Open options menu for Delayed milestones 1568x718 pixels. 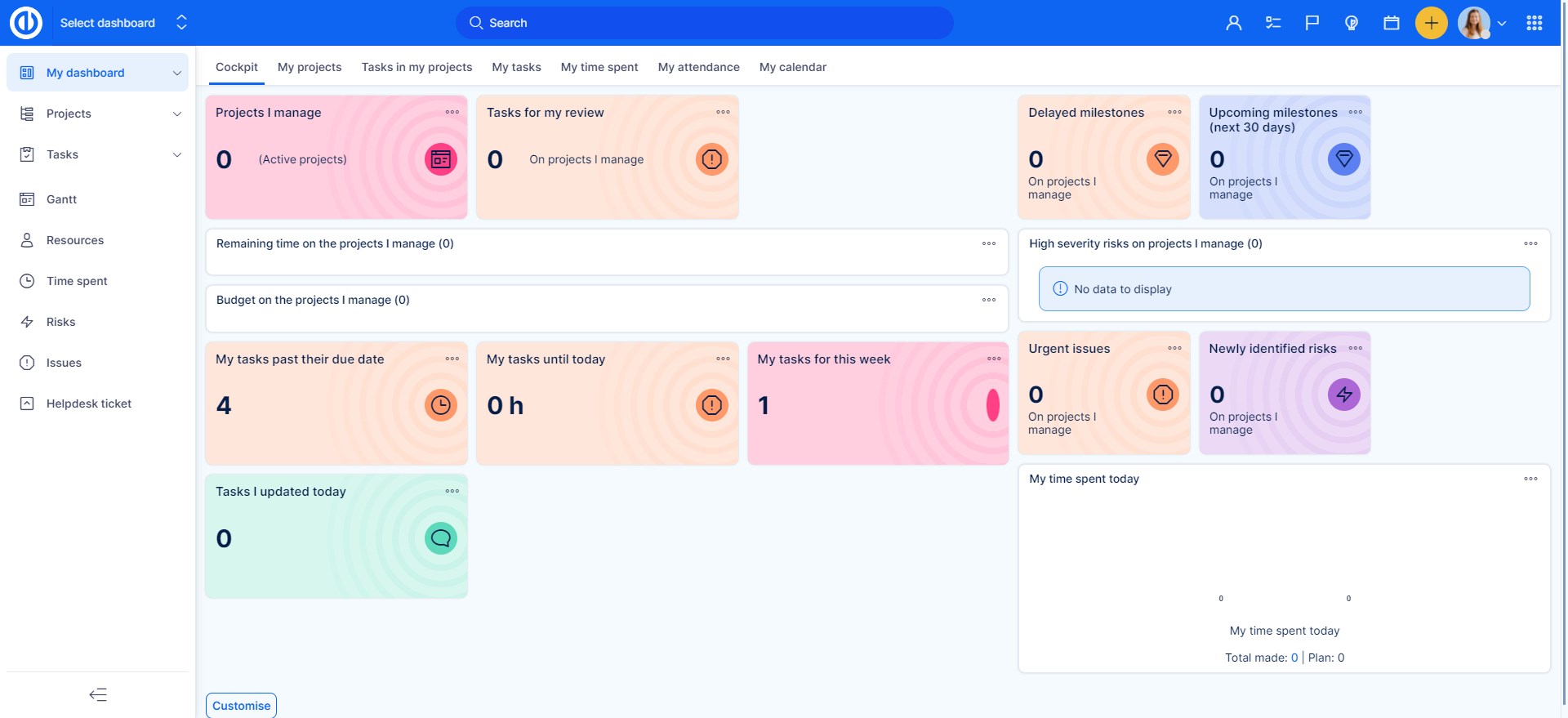1174,113
